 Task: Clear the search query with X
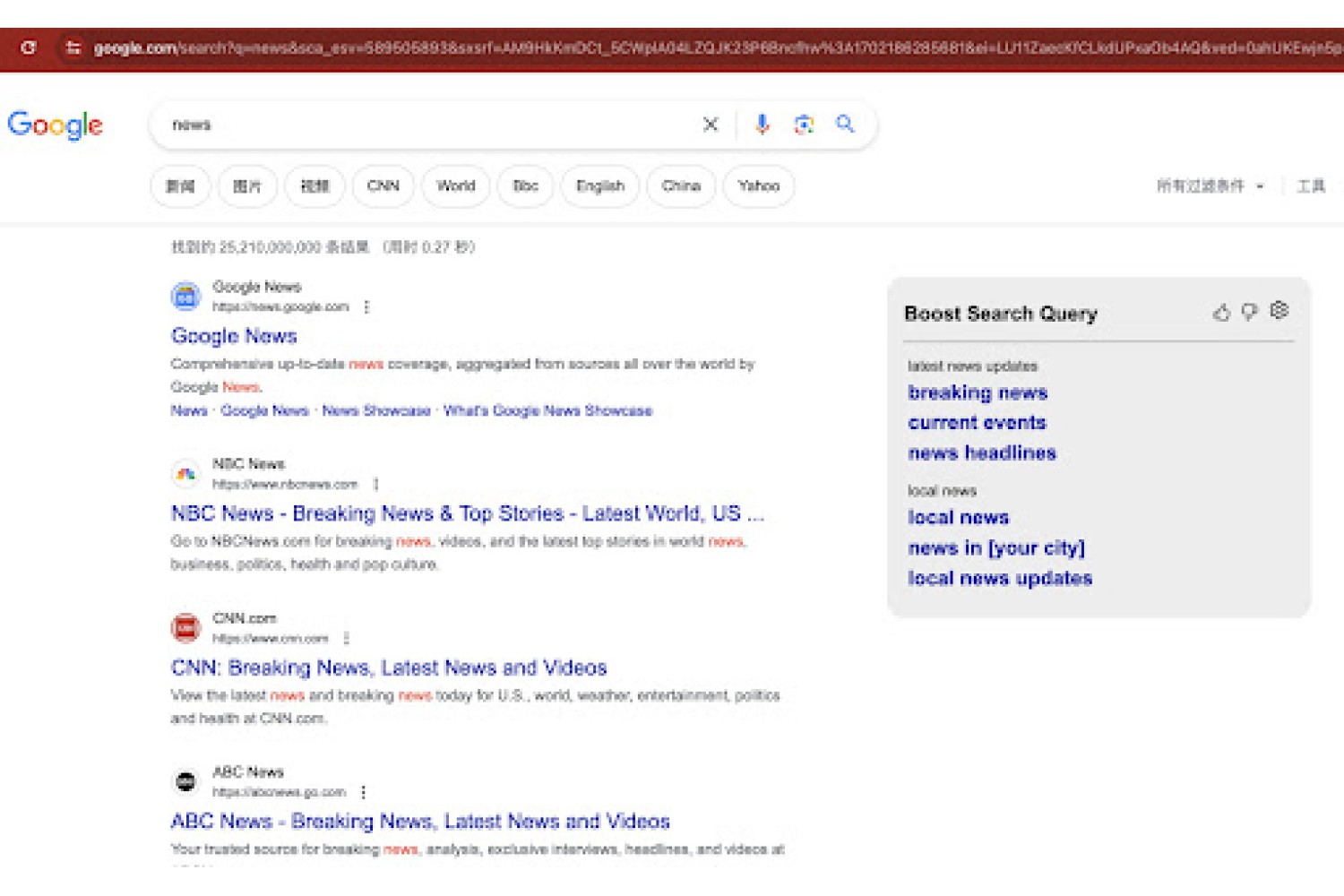click(711, 125)
